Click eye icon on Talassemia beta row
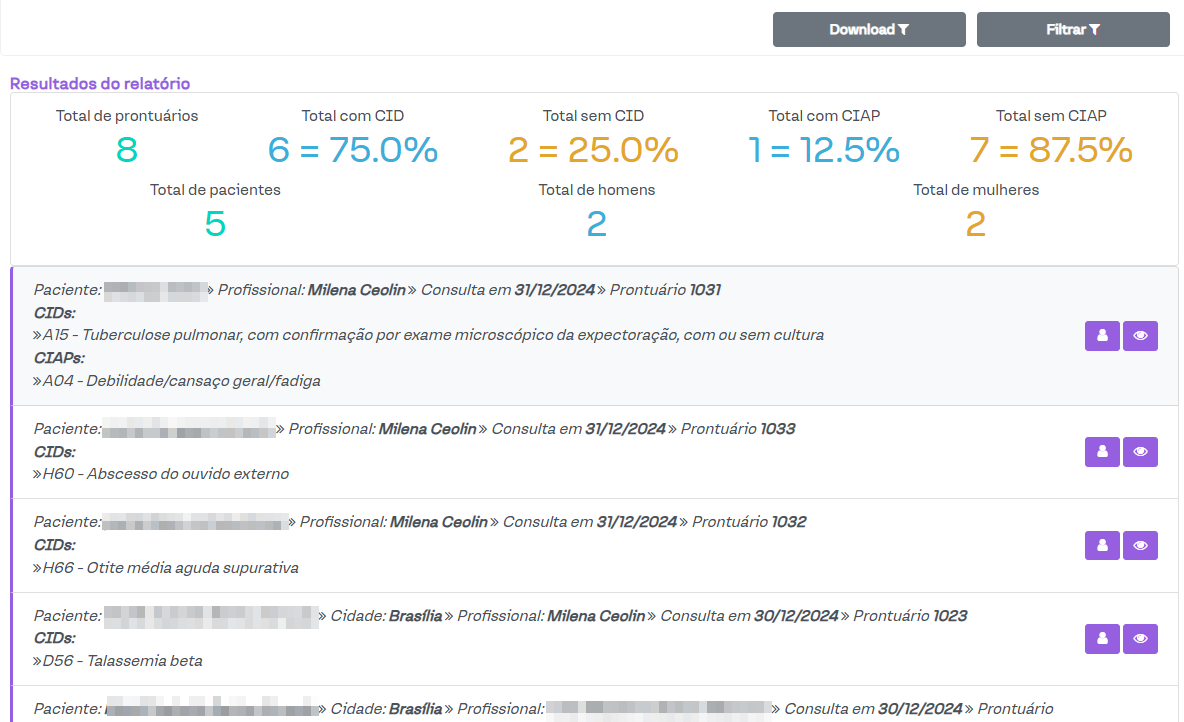The width and height of the screenshot is (1184, 722). click(x=1140, y=638)
